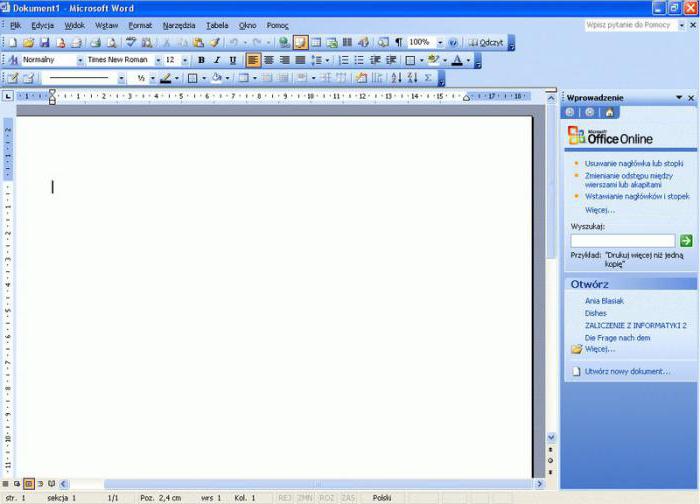Open the Usuwanie nagłówka lub stopki link
This screenshot has width=700, height=504.
(634, 164)
